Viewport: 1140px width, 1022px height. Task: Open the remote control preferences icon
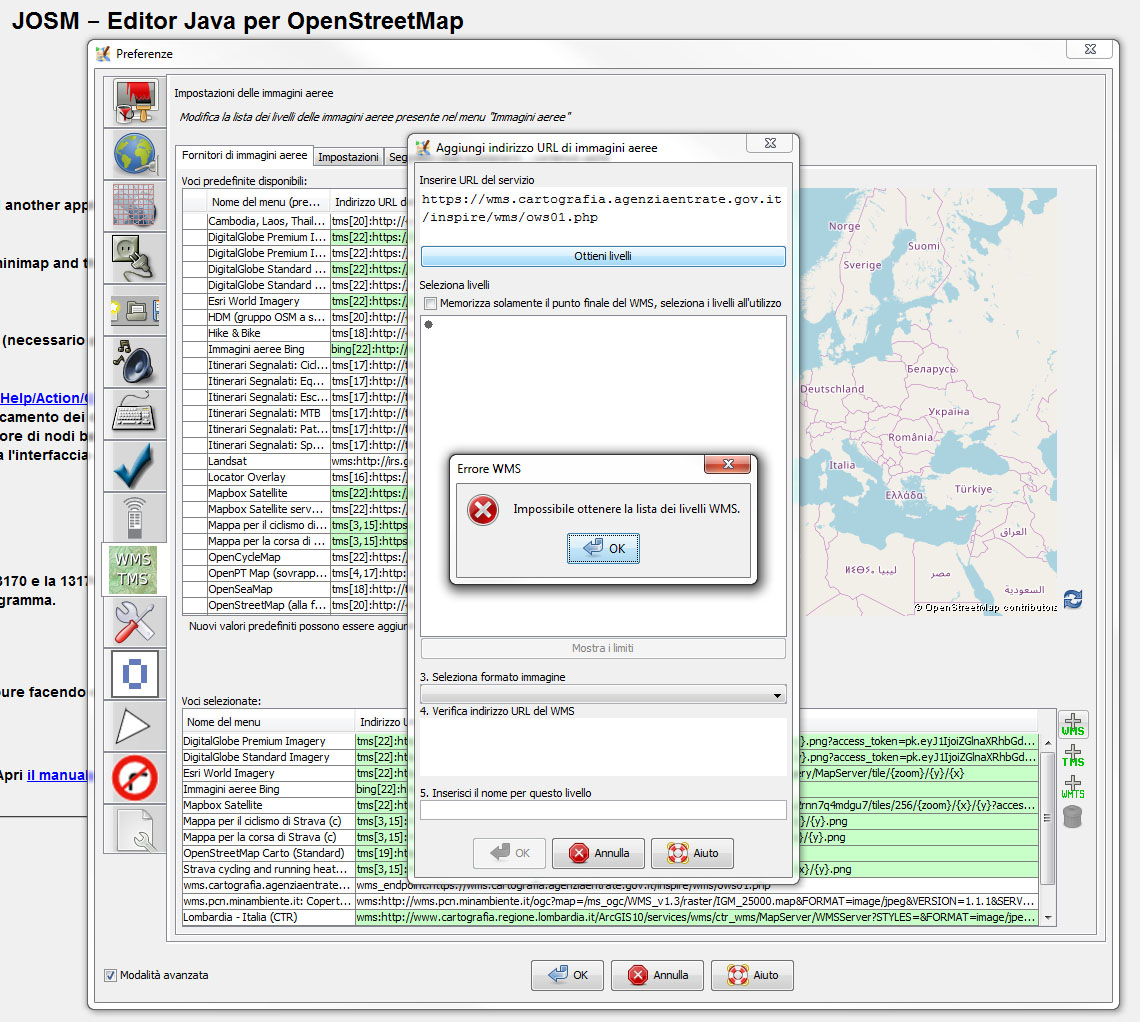click(135, 518)
